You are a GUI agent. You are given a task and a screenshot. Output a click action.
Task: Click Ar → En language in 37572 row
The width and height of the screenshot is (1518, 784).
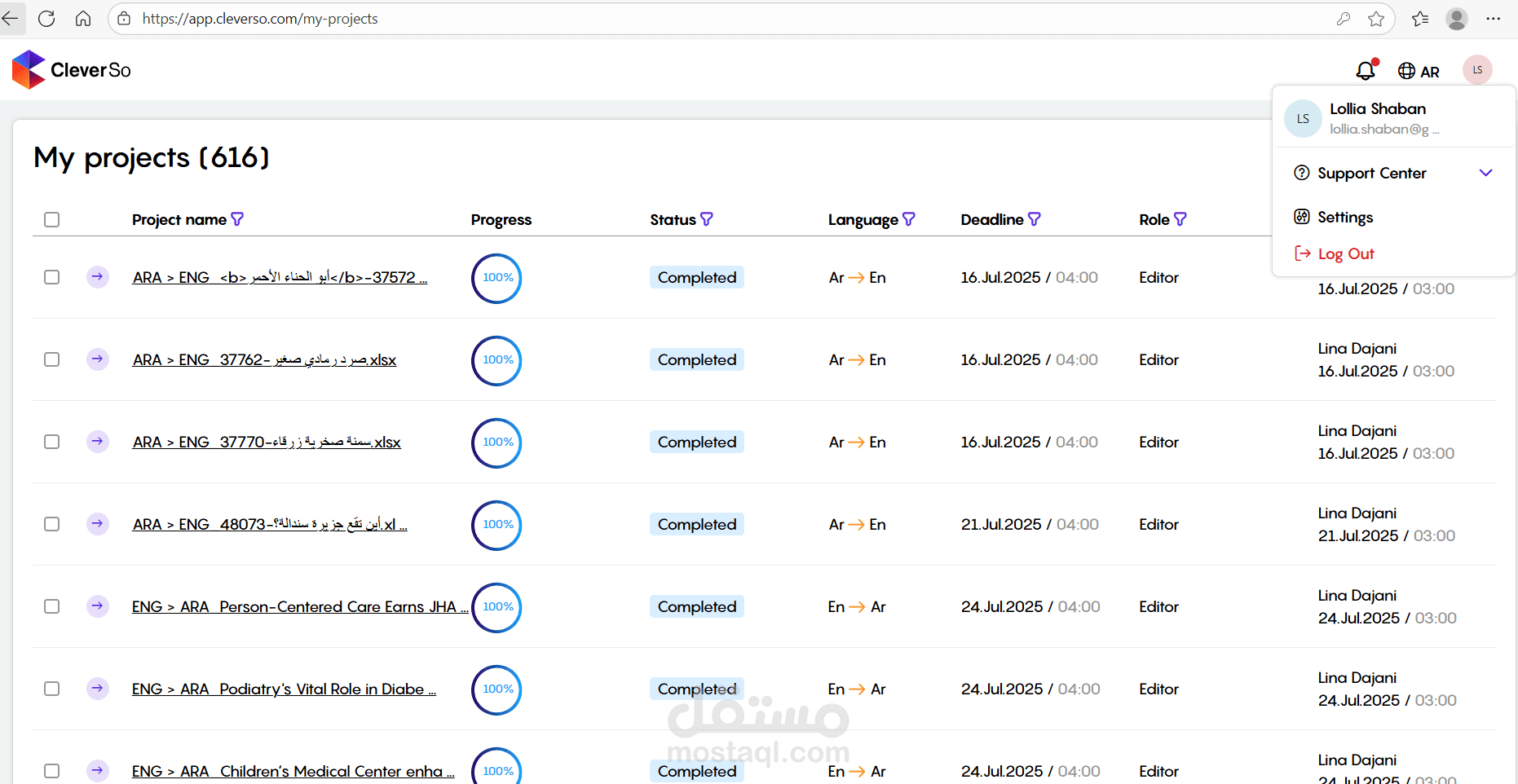(857, 277)
